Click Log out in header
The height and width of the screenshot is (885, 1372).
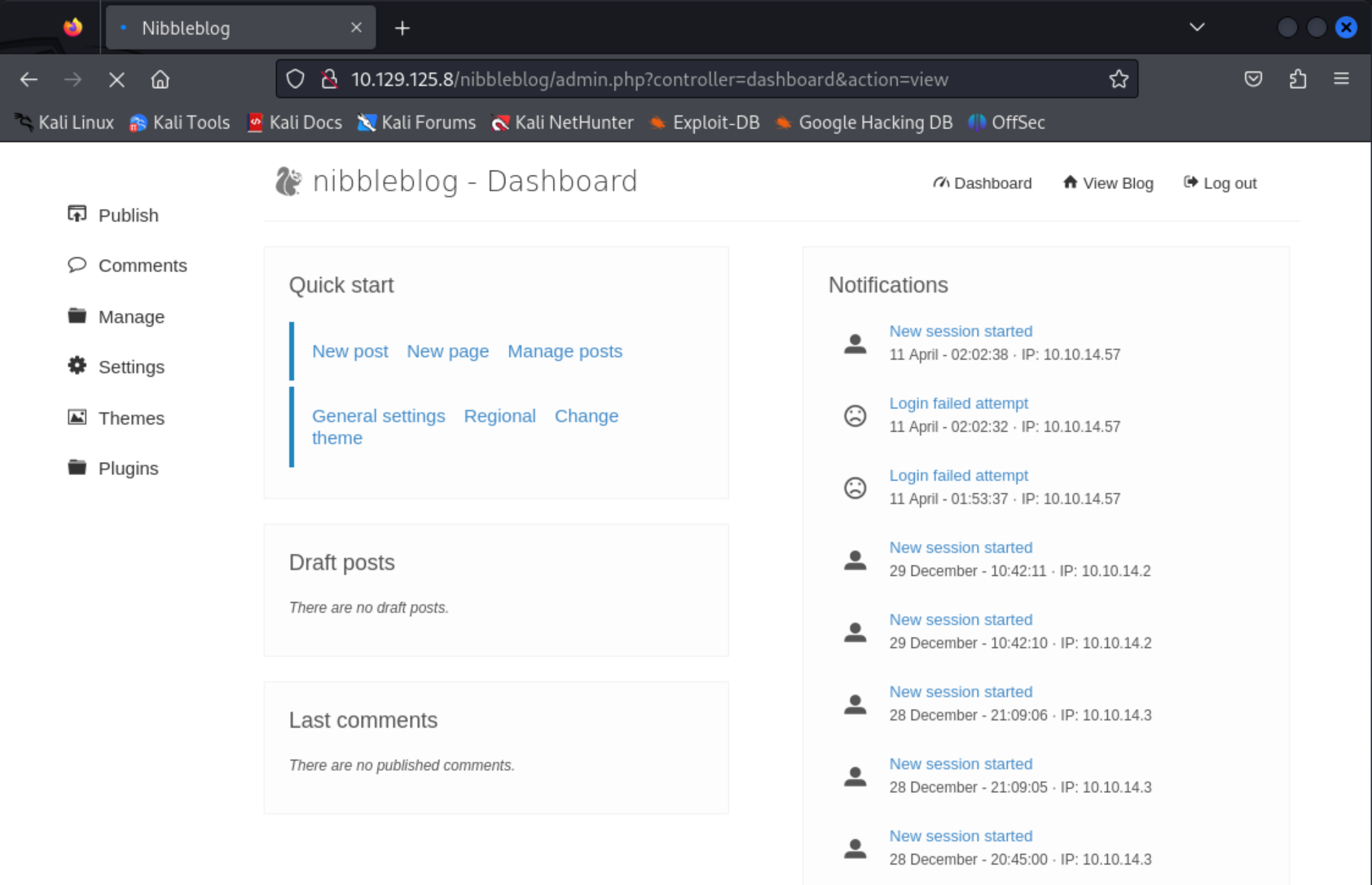click(1220, 183)
